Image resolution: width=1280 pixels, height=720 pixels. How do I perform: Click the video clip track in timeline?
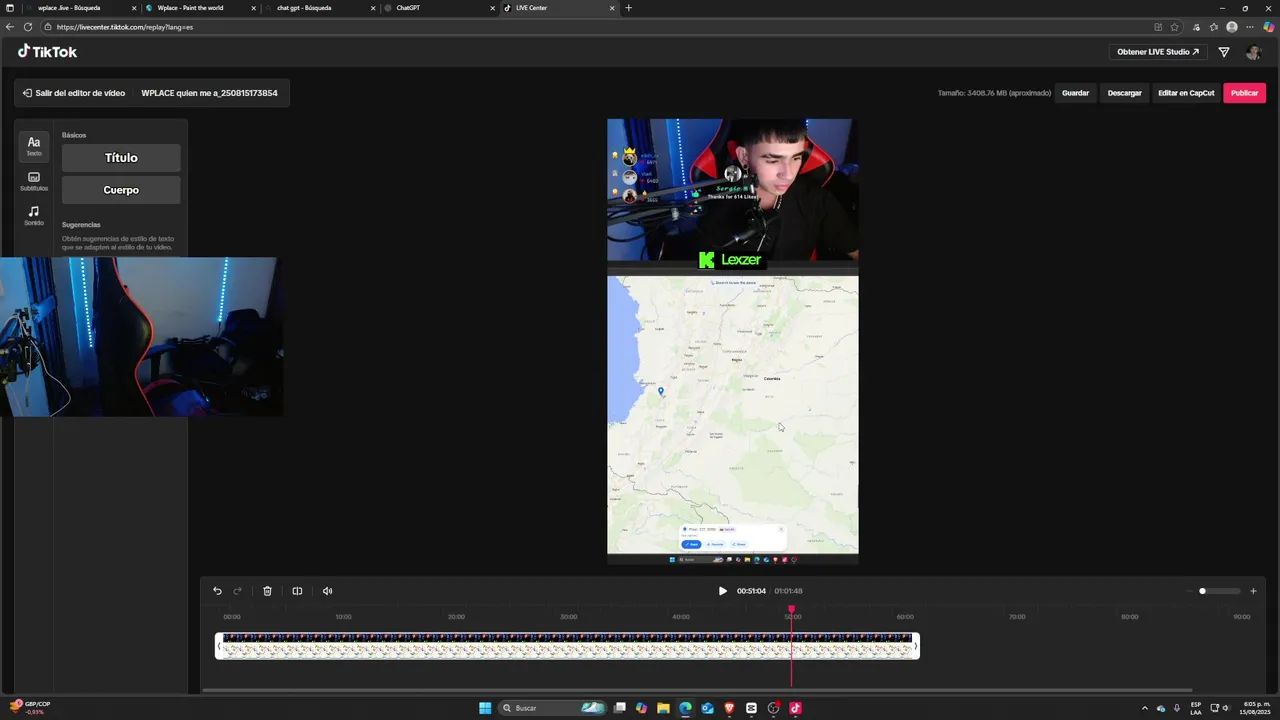[x=567, y=646]
